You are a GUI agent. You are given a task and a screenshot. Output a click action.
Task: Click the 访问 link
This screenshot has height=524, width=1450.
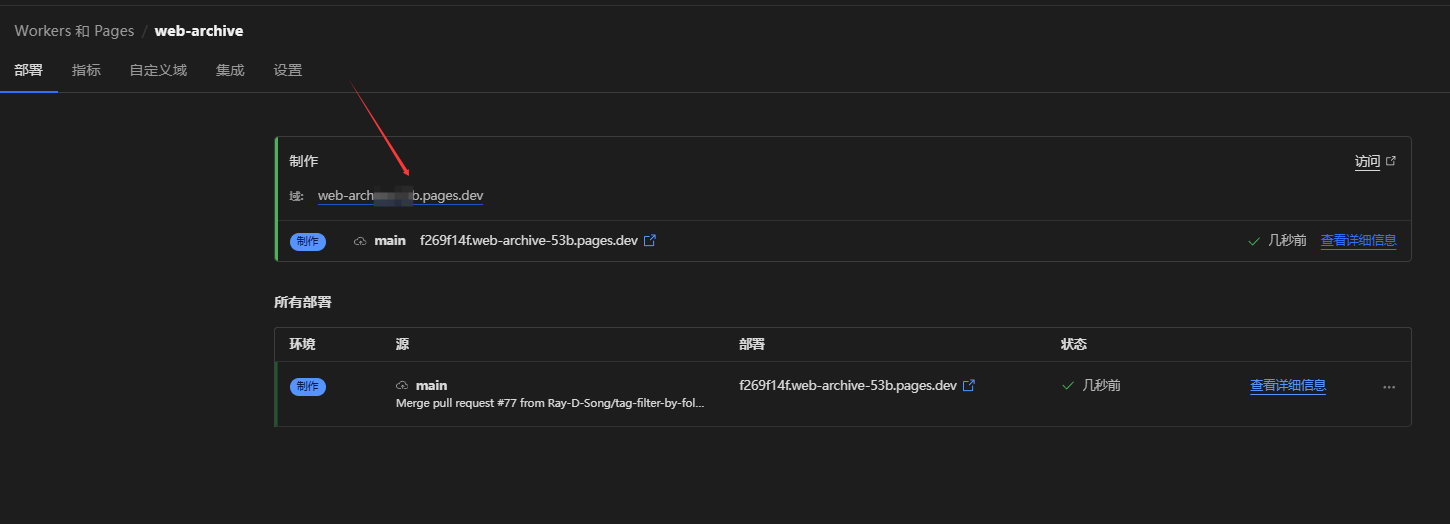pyautogui.click(x=1367, y=162)
